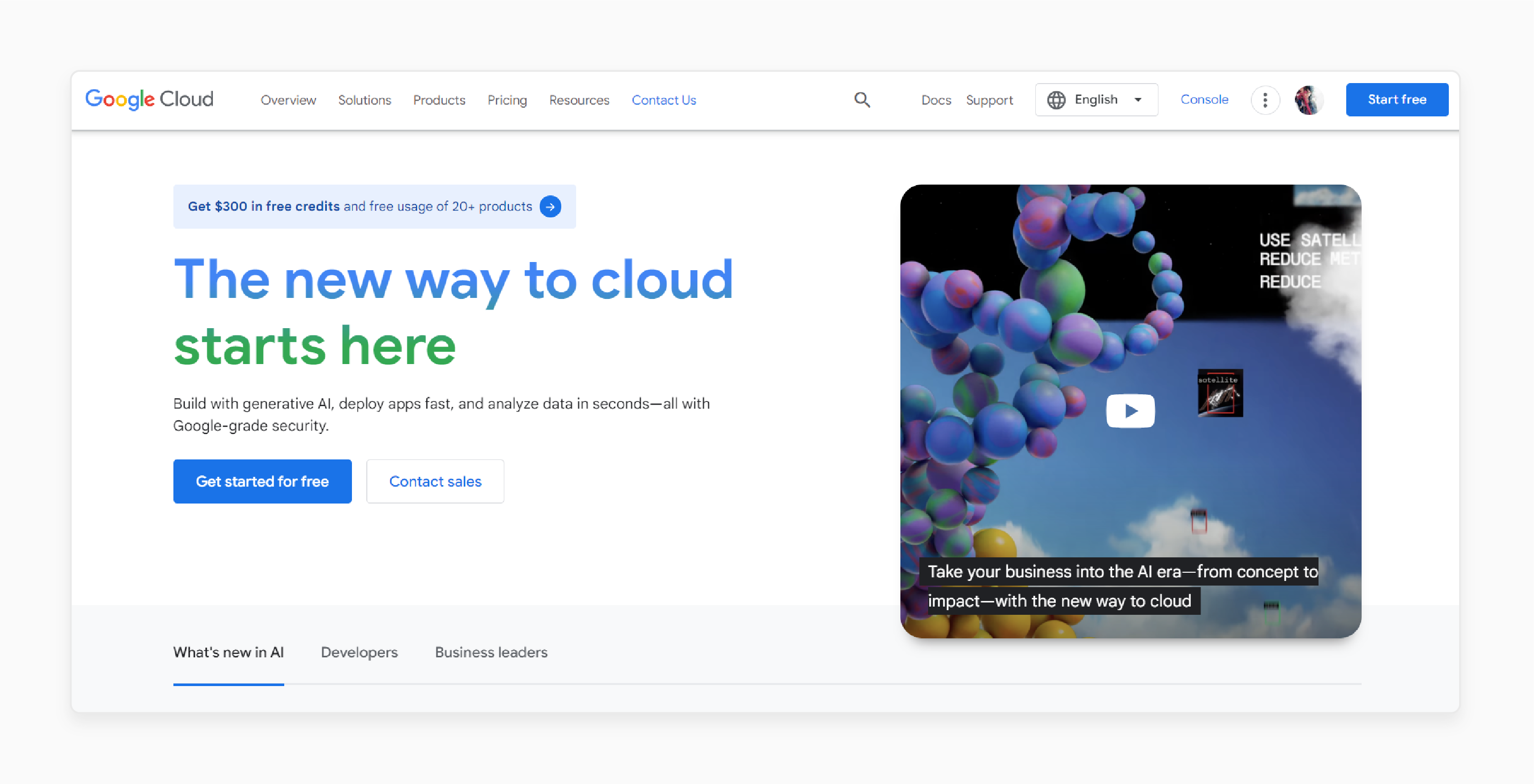Select the What's new in AI tab
Viewport: 1534px width, 784px height.
pyautogui.click(x=228, y=652)
